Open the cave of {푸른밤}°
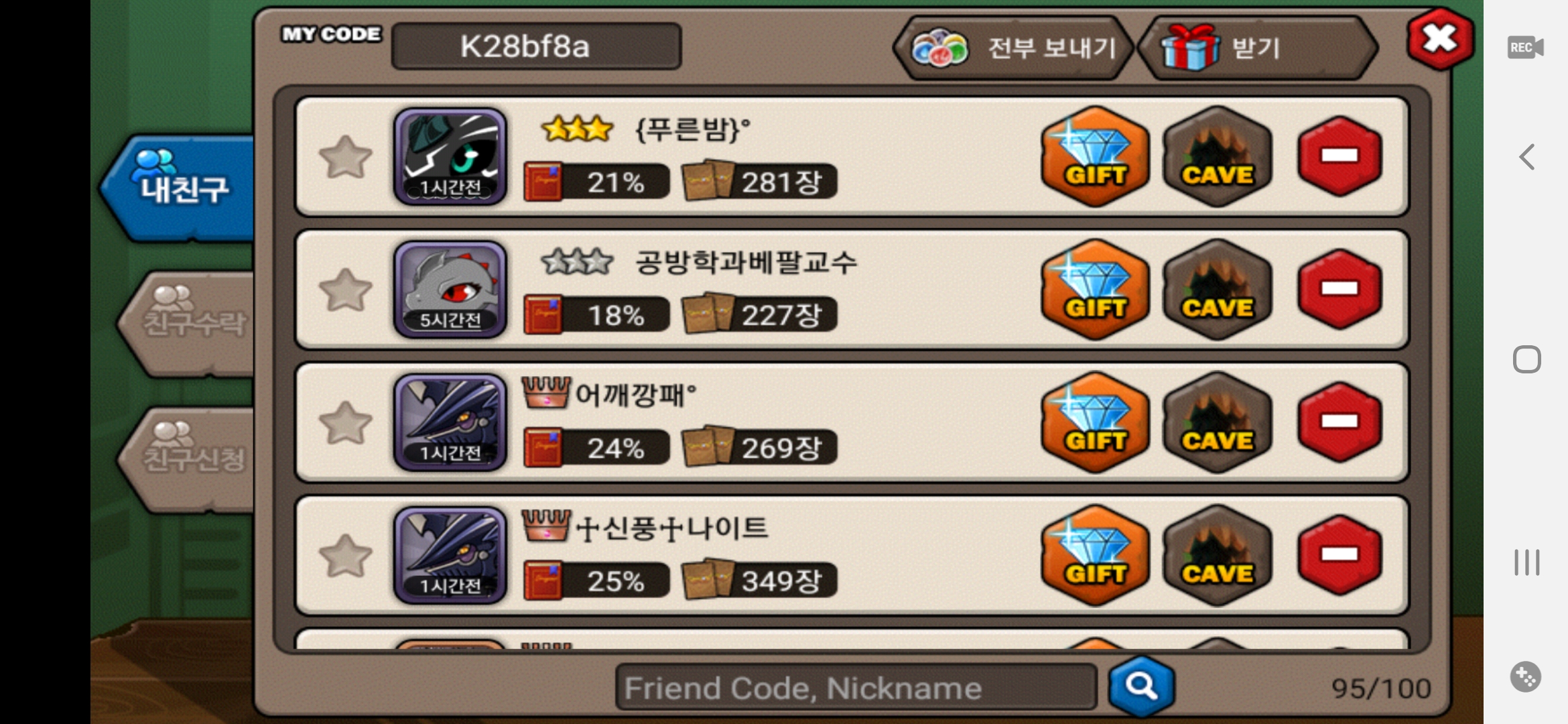Image resolution: width=1568 pixels, height=724 pixels. click(1217, 156)
